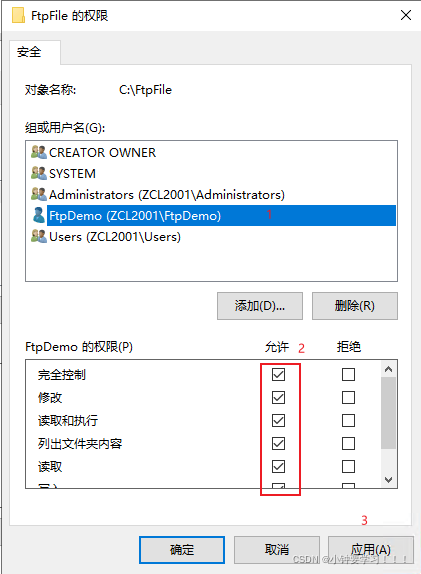This screenshot has height=574, width=421.
Task: Click the SYSTEM group icon
Action: click(38, 173)
